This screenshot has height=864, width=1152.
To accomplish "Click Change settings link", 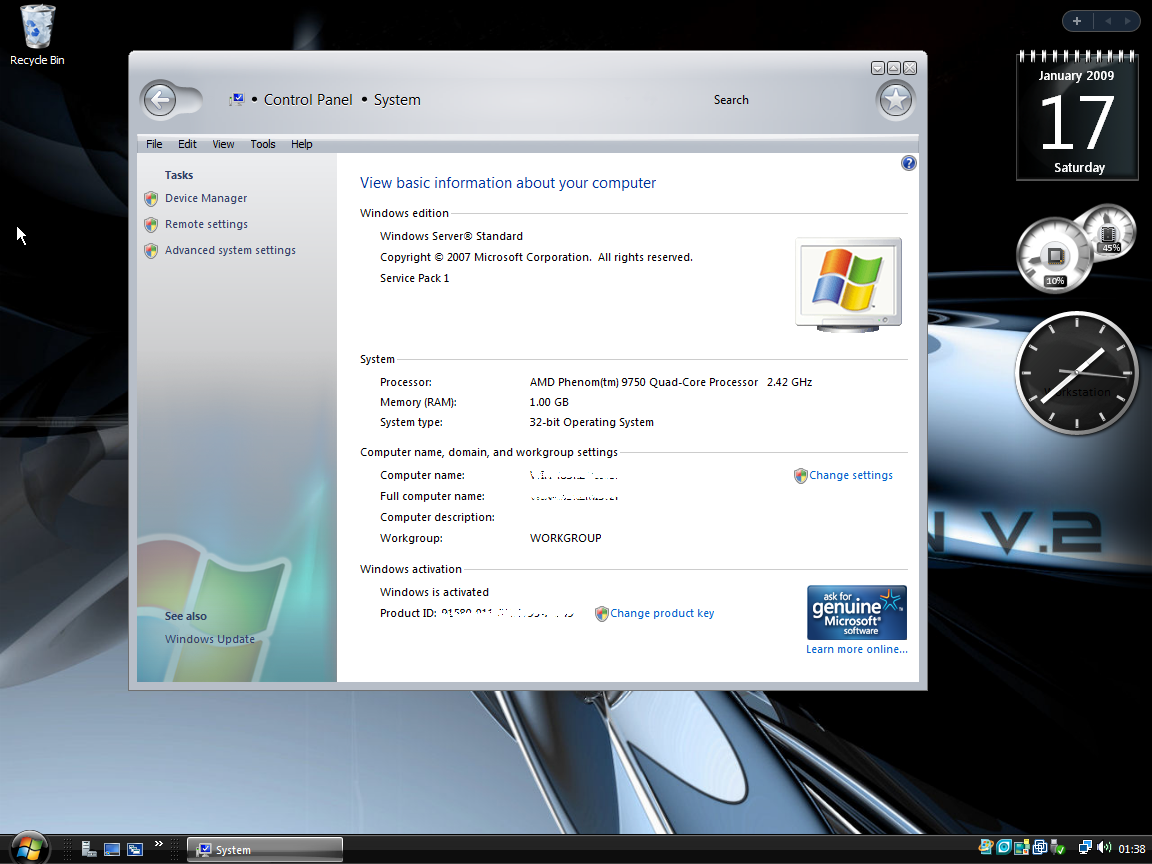I will pos(851,475).
